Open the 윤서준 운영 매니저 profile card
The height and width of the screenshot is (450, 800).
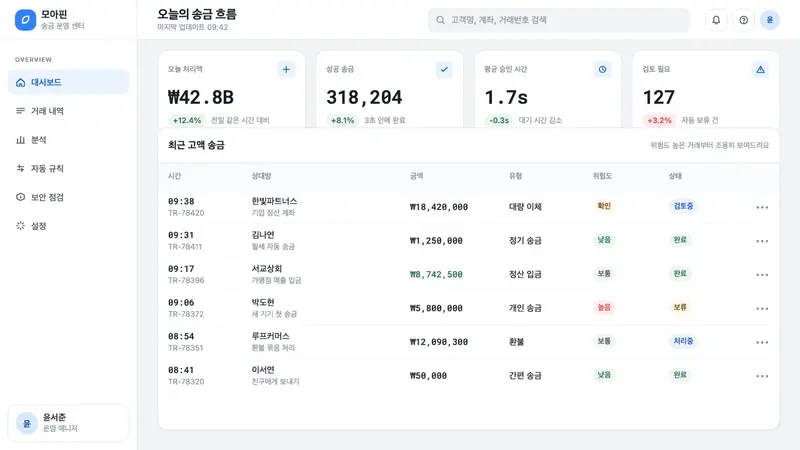click(x=68, y=423)
